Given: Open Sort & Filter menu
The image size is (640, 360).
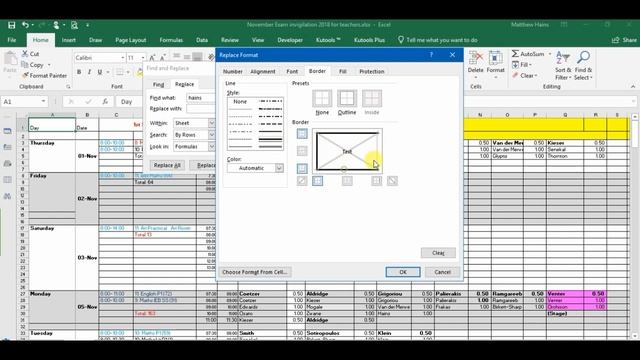Looking at the screenshot, I should click(563, 66).
